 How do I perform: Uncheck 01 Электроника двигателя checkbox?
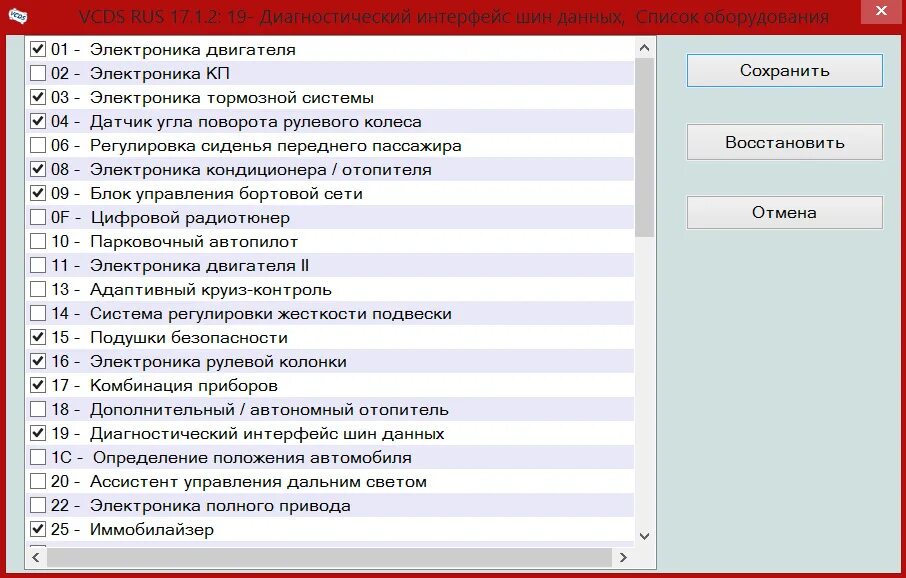click(x=38, y=49)
